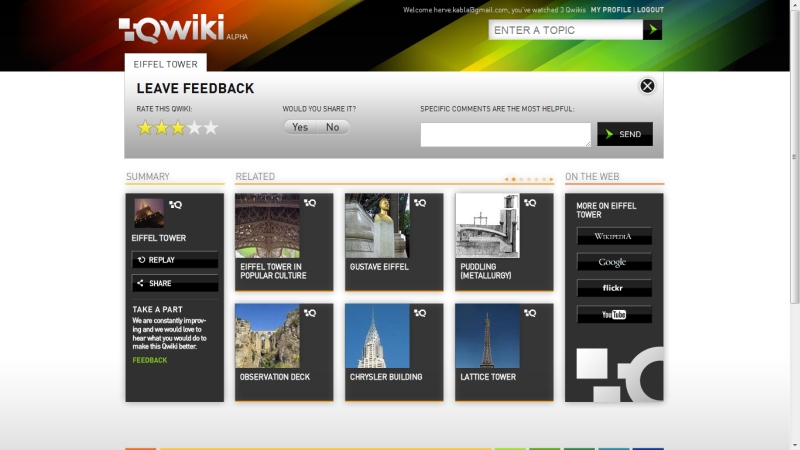Open Flickr for Eiffel Tower

(614, 288)
